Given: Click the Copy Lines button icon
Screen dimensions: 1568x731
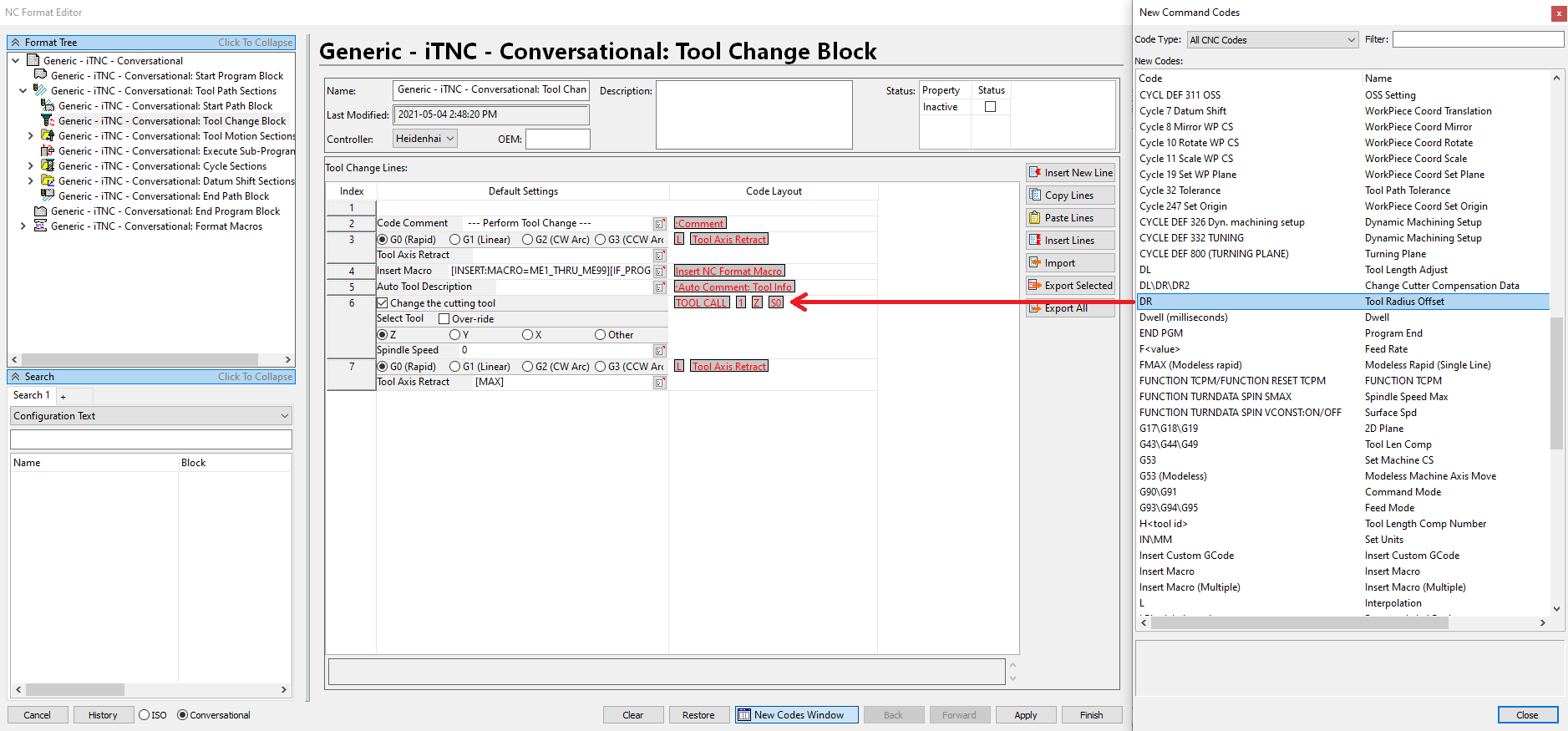Looking at the screenshot, I should tap(1035, 195).
